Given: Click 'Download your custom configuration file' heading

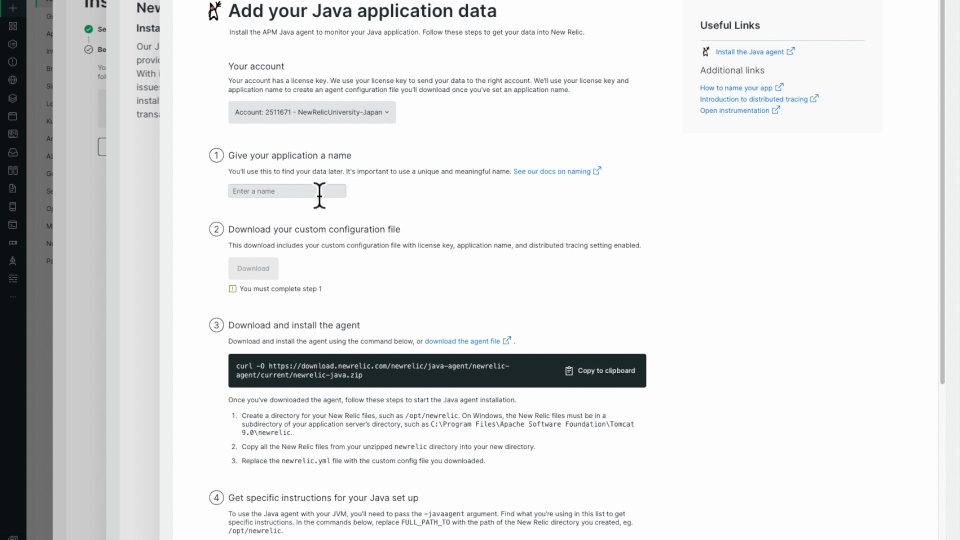Looking at the screenshot, I should tap(314, 229).
